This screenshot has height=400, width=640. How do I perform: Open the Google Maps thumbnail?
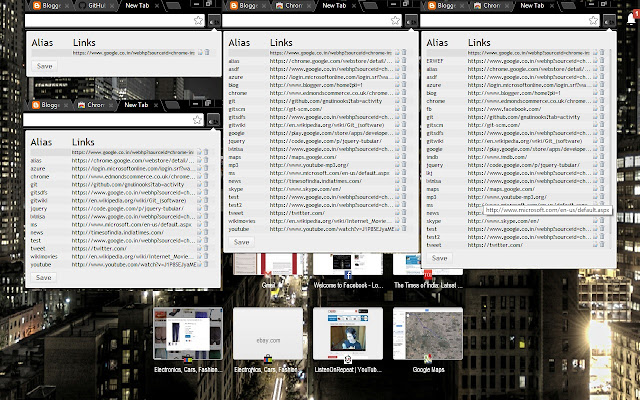(x=428, y=334)
